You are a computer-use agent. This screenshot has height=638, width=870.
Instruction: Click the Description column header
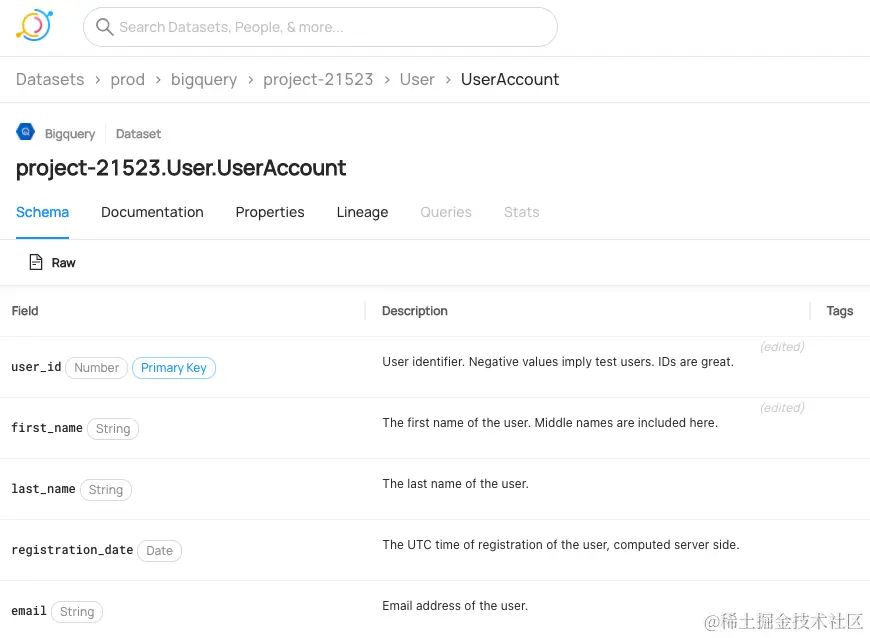(x=414, y=311)
